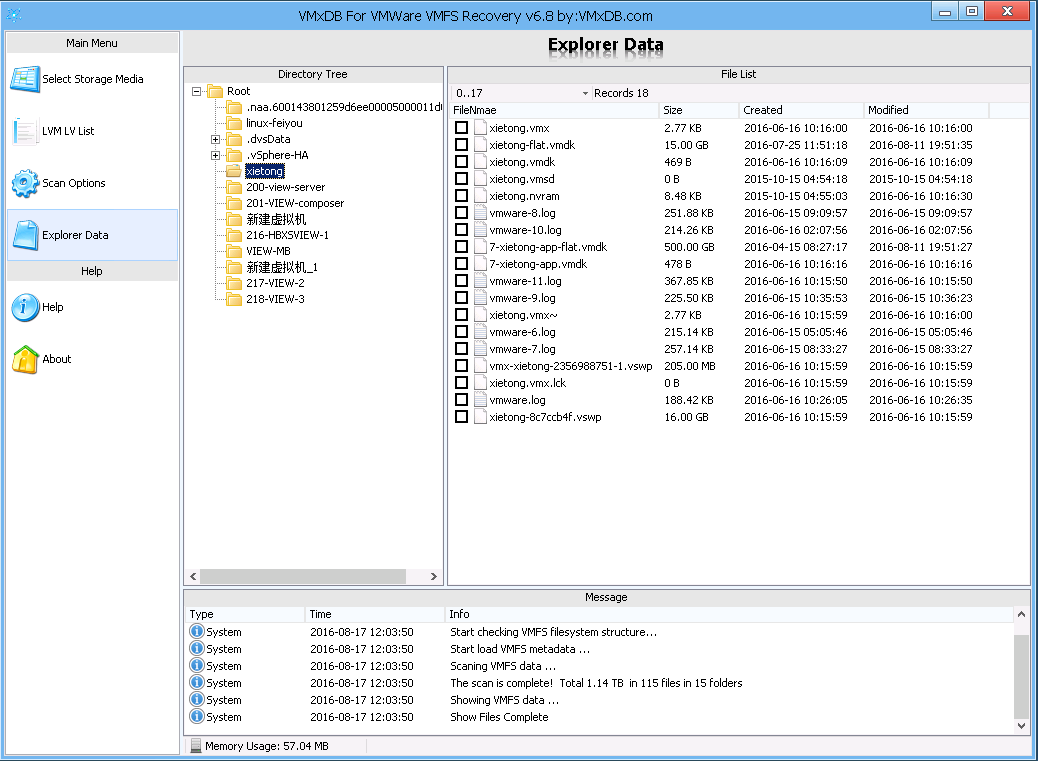1038x761 pixels.
Task: Open the About menu entry
Action: pos(57,359)
